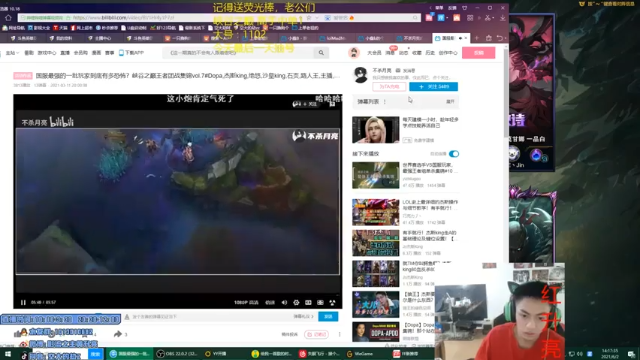The width and height of the screenshot is (640, 360).
Task: Open the WeGame taskbar item
Action: [361, 354]
